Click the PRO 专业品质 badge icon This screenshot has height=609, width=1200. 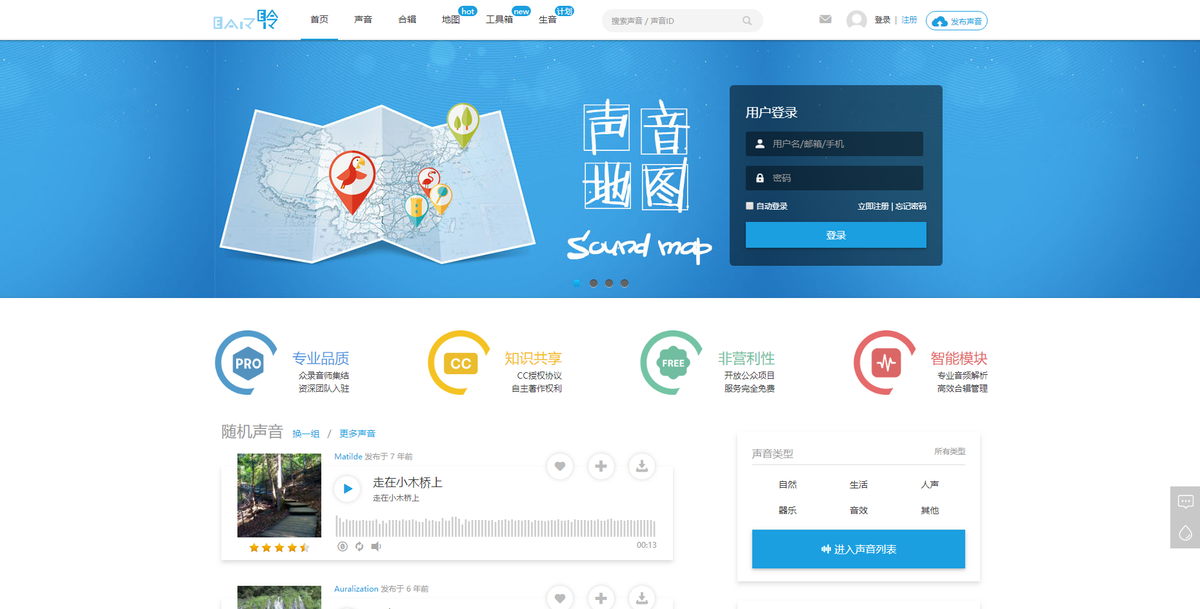click(244, 362)
